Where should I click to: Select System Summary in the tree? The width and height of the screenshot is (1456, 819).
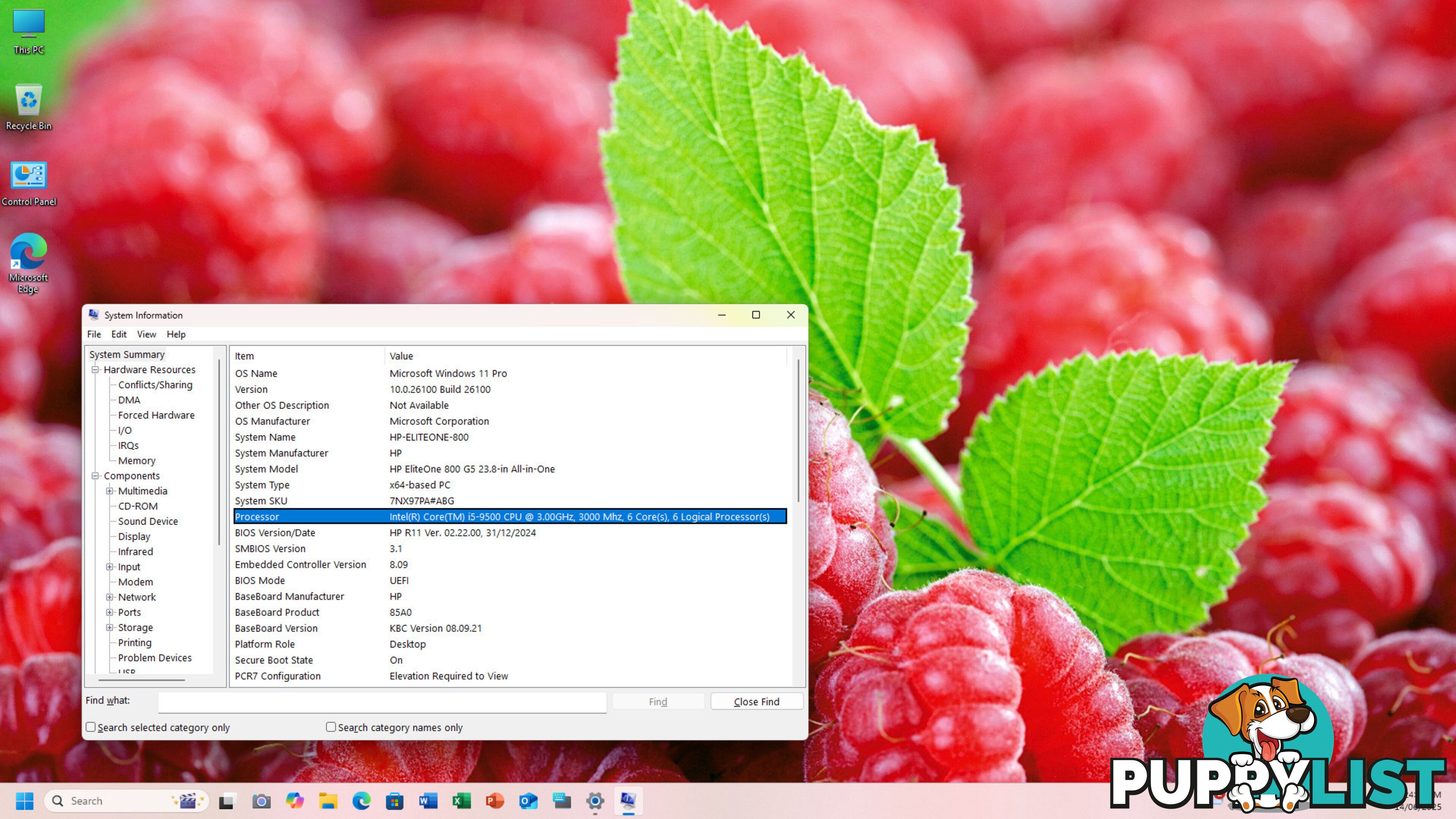[x=127, y=355]
